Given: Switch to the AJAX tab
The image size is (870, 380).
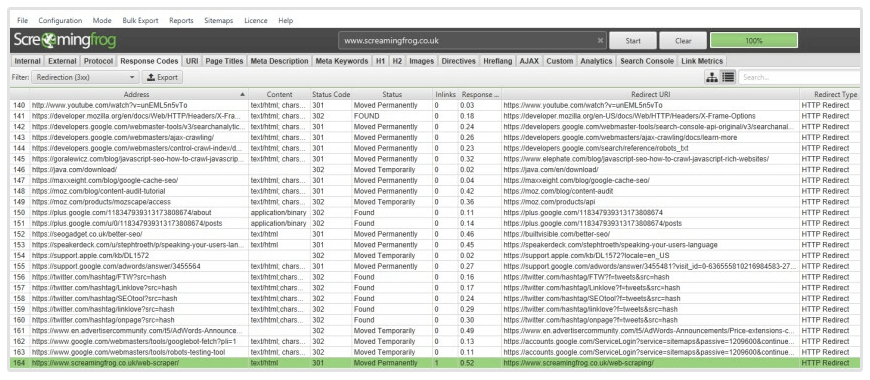Looking at the screenshot, I should click(529, 61).
